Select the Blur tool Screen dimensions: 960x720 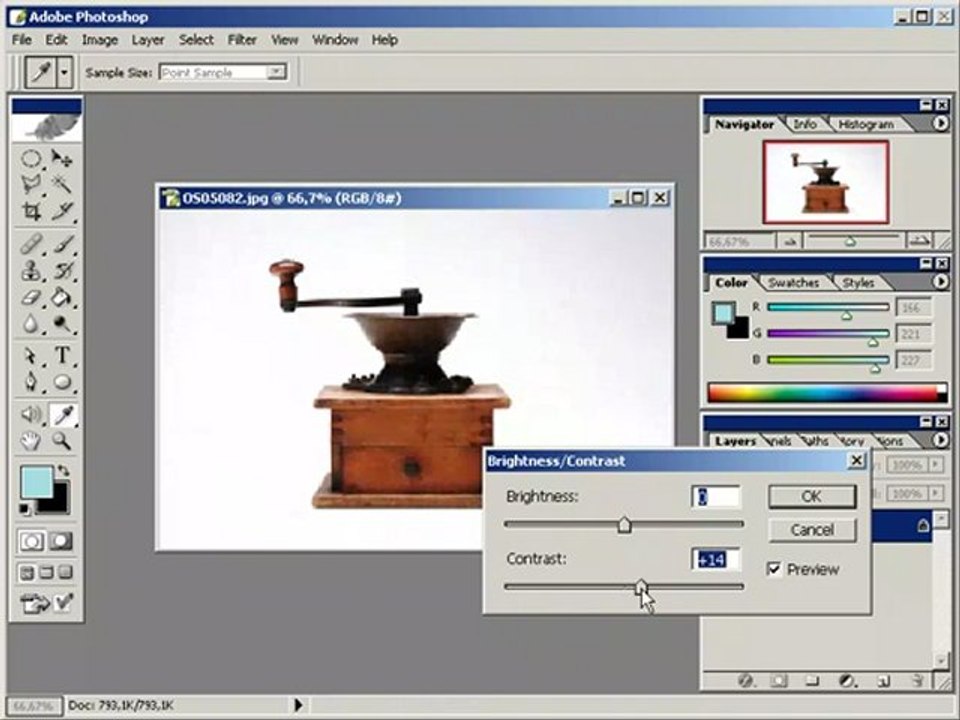[x=31, y=323]
